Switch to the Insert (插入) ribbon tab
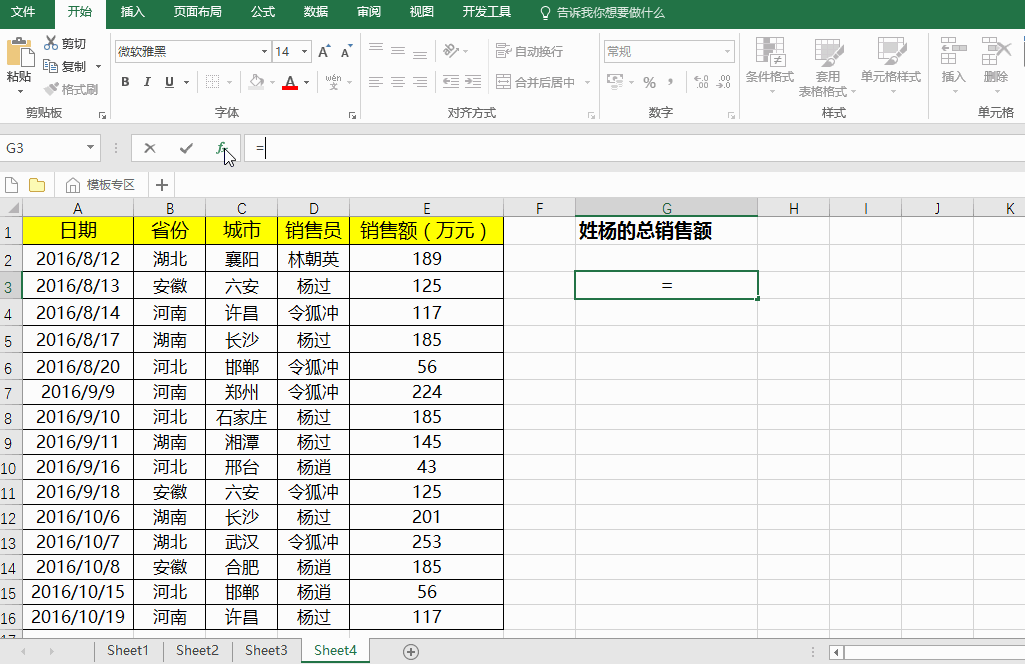Image resolution: width=1025 pixels, height=664 pixels. point(133,12)
